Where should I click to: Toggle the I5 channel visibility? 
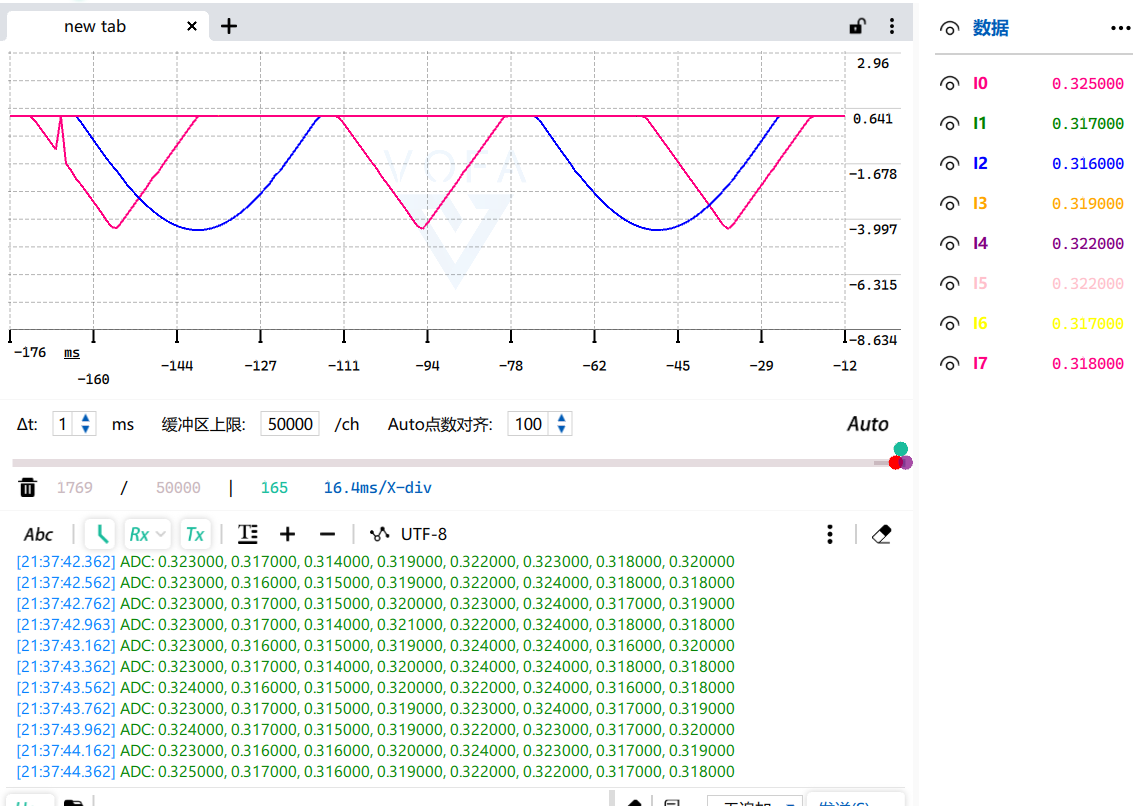949,284
